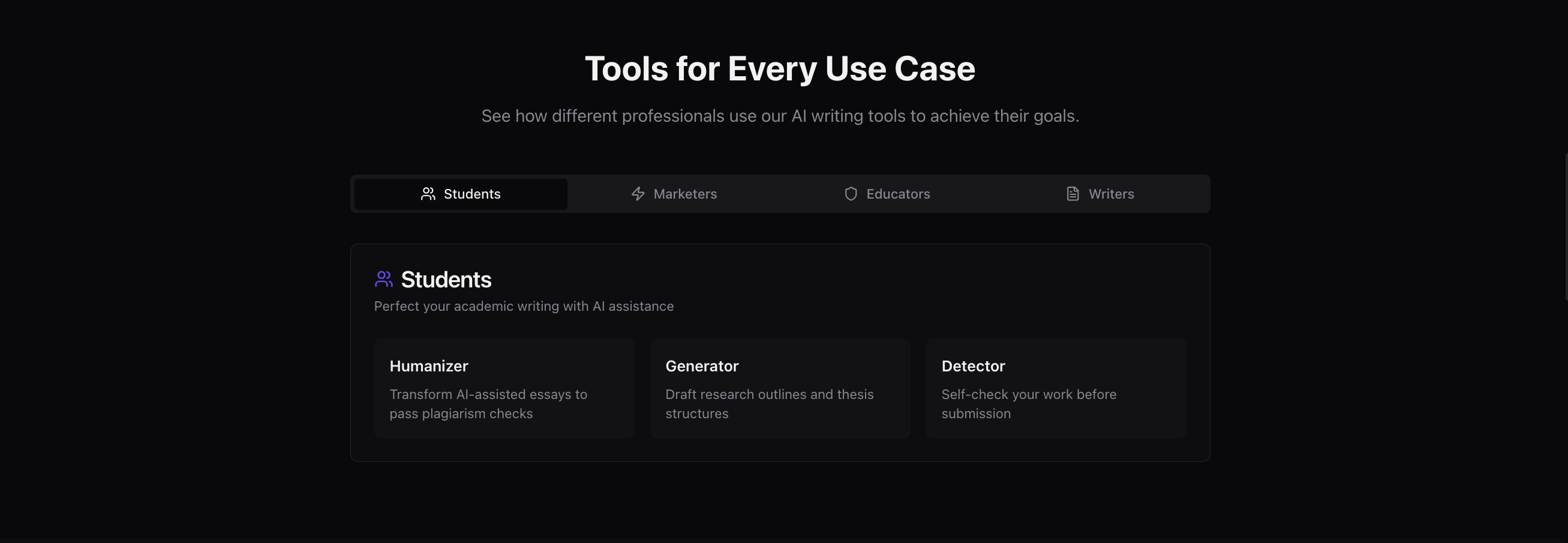The image size is (1568, 543).
Task: Click the Humanizer card title
Action: (x=428, y=366)
